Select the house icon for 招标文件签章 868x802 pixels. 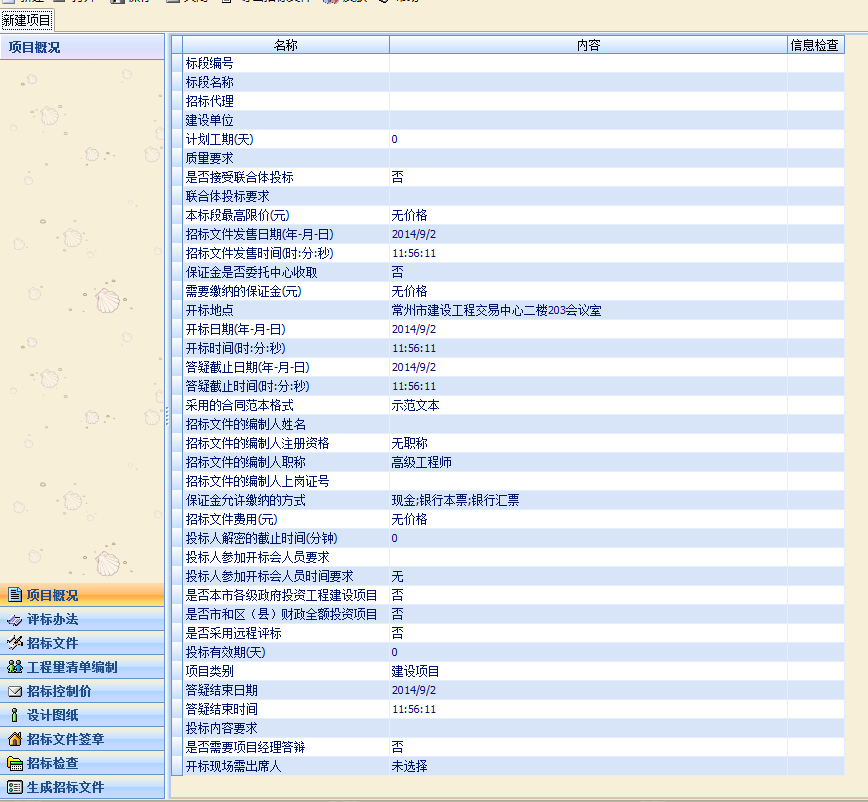coord(14,739)
